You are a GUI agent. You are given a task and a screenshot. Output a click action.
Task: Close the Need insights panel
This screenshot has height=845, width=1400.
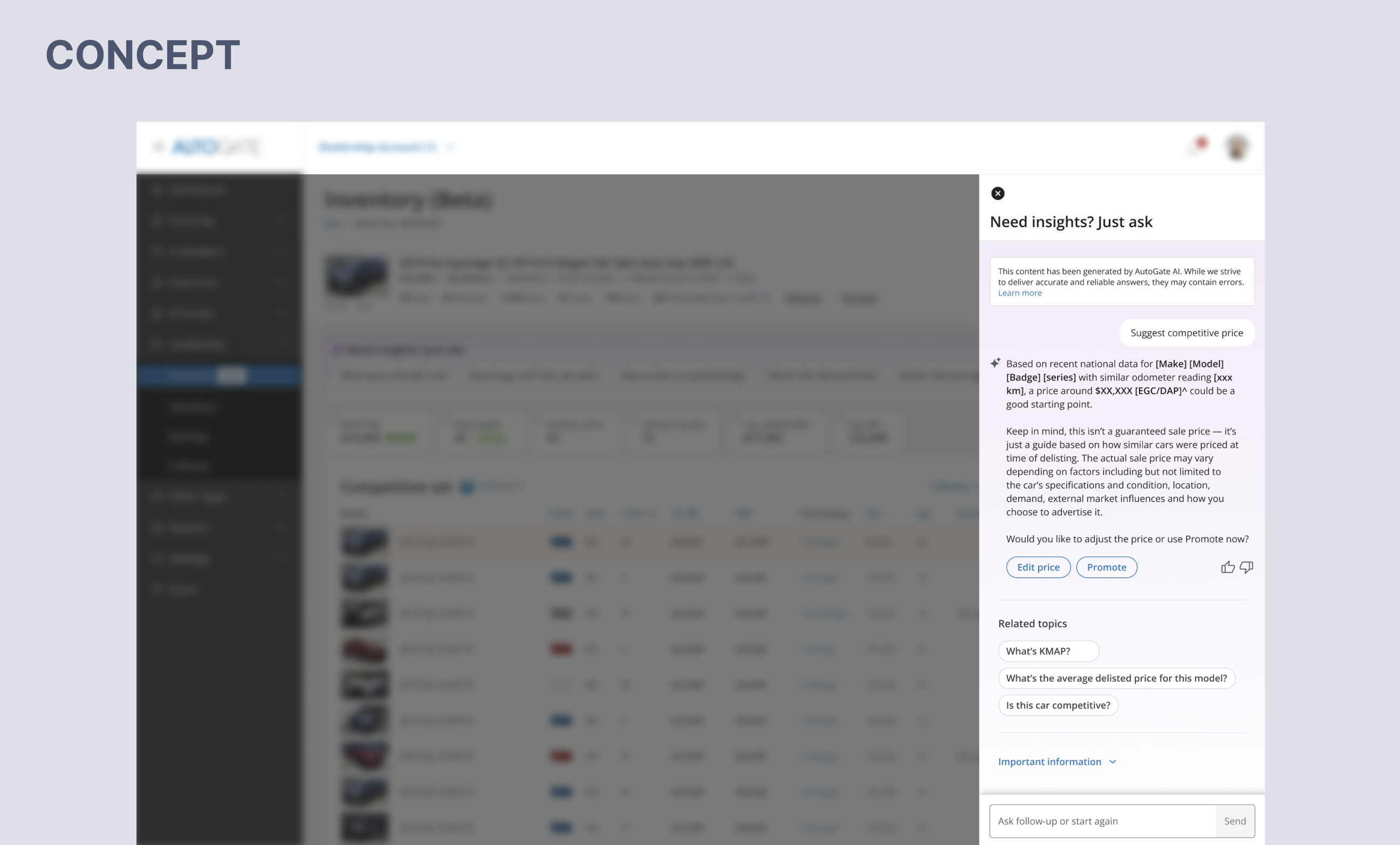(x=998, y=193)
